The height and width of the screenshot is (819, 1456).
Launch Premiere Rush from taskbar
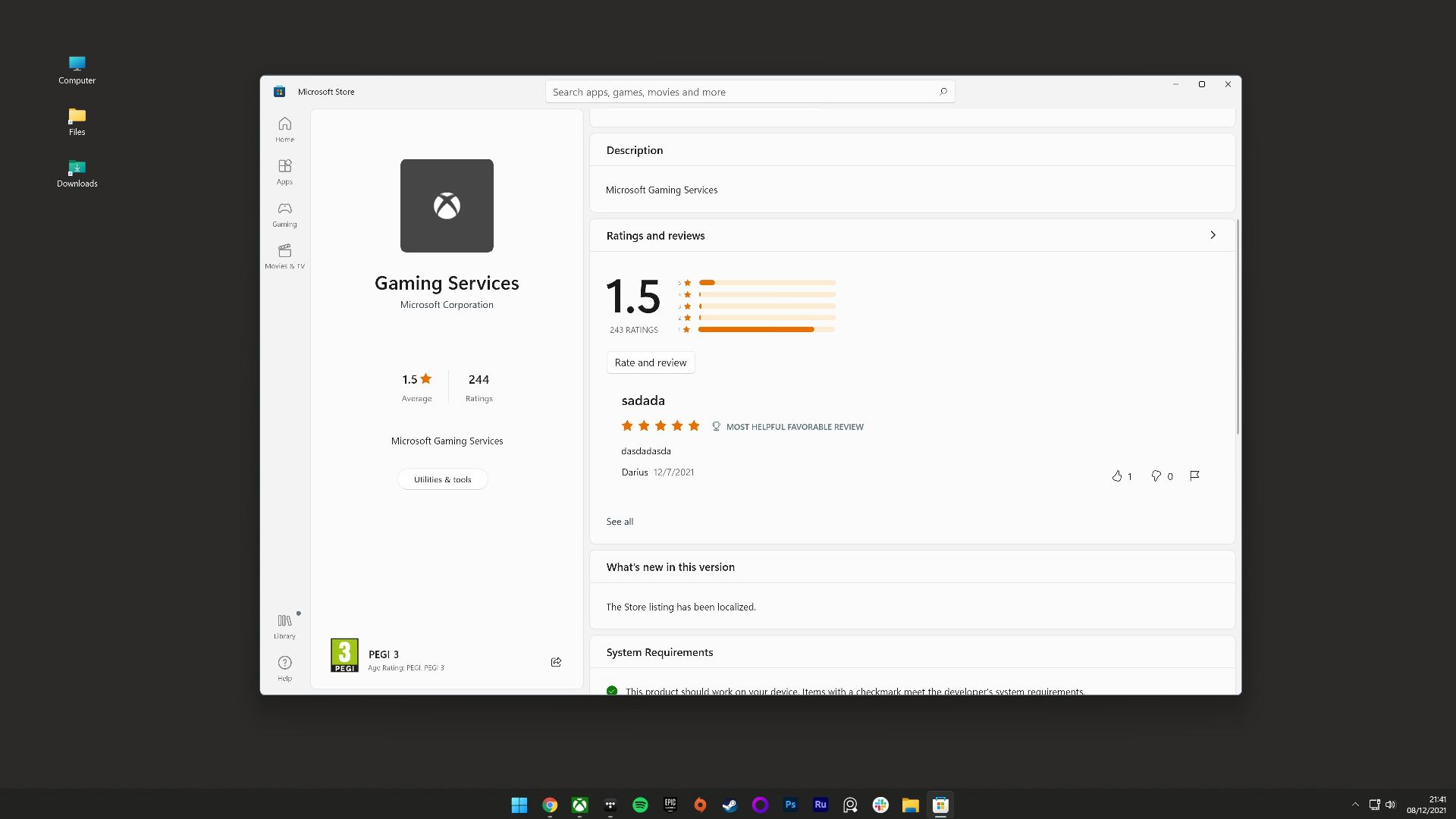[820, 805]
